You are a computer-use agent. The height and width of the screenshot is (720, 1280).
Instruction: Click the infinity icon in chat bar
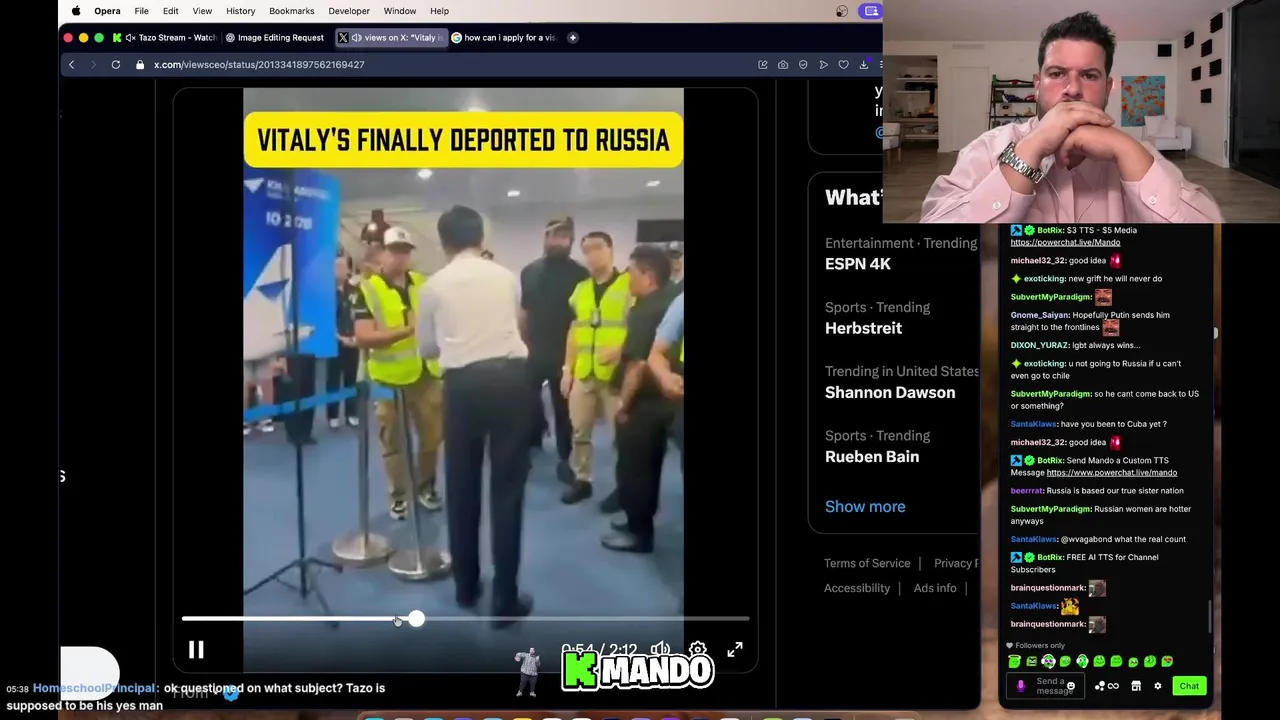[1113, 686]
